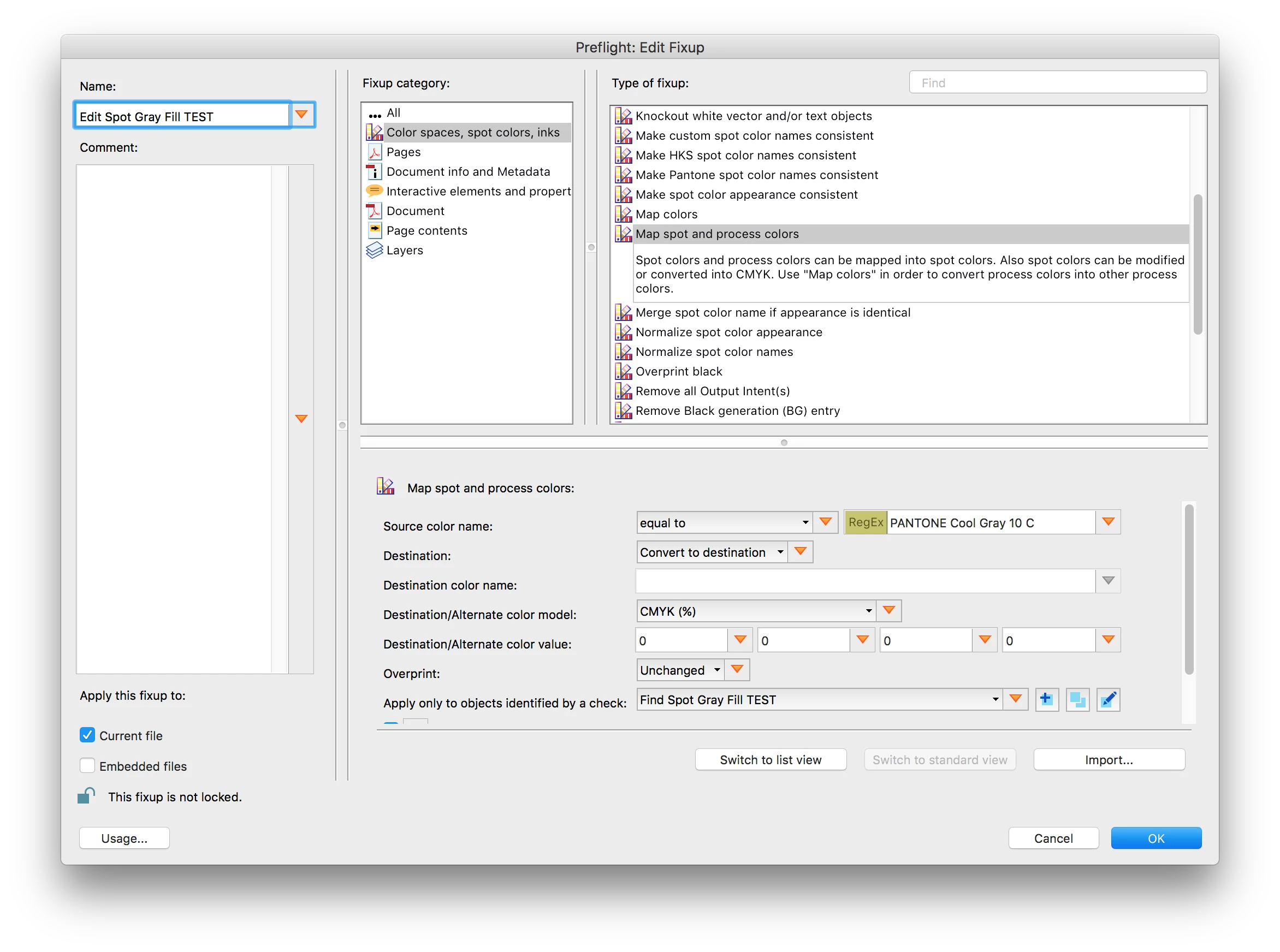Viewport: 1280px width, 952px height.
Task: Open the 'equal to' dropdown
Action: pos(725,522)
